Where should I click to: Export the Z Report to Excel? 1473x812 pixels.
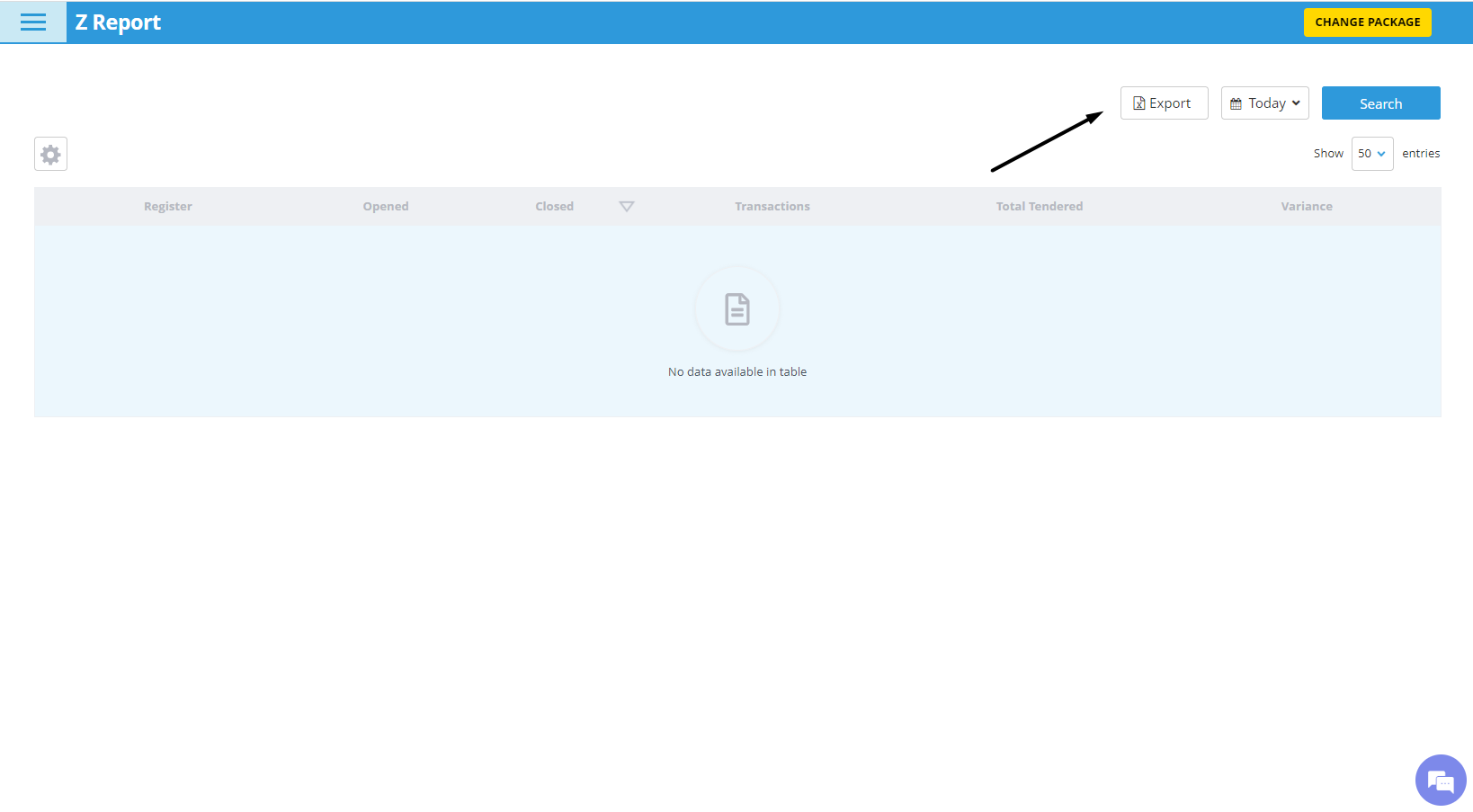[1164, 103]
